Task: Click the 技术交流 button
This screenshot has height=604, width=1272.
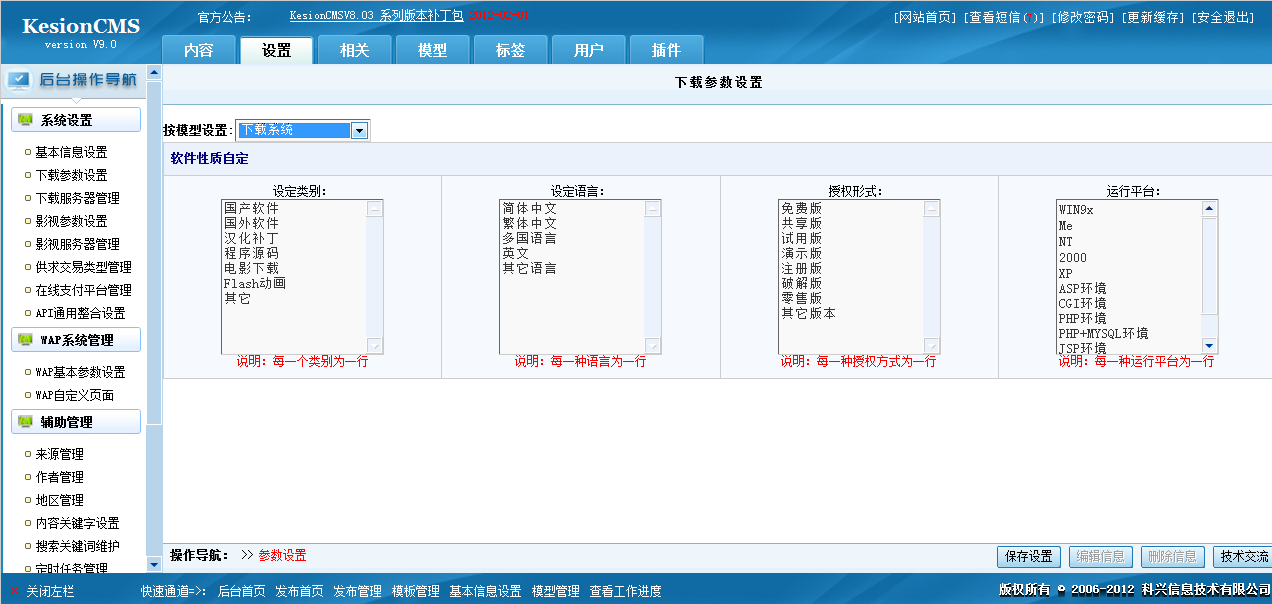Action: (x=1243, y=556)
